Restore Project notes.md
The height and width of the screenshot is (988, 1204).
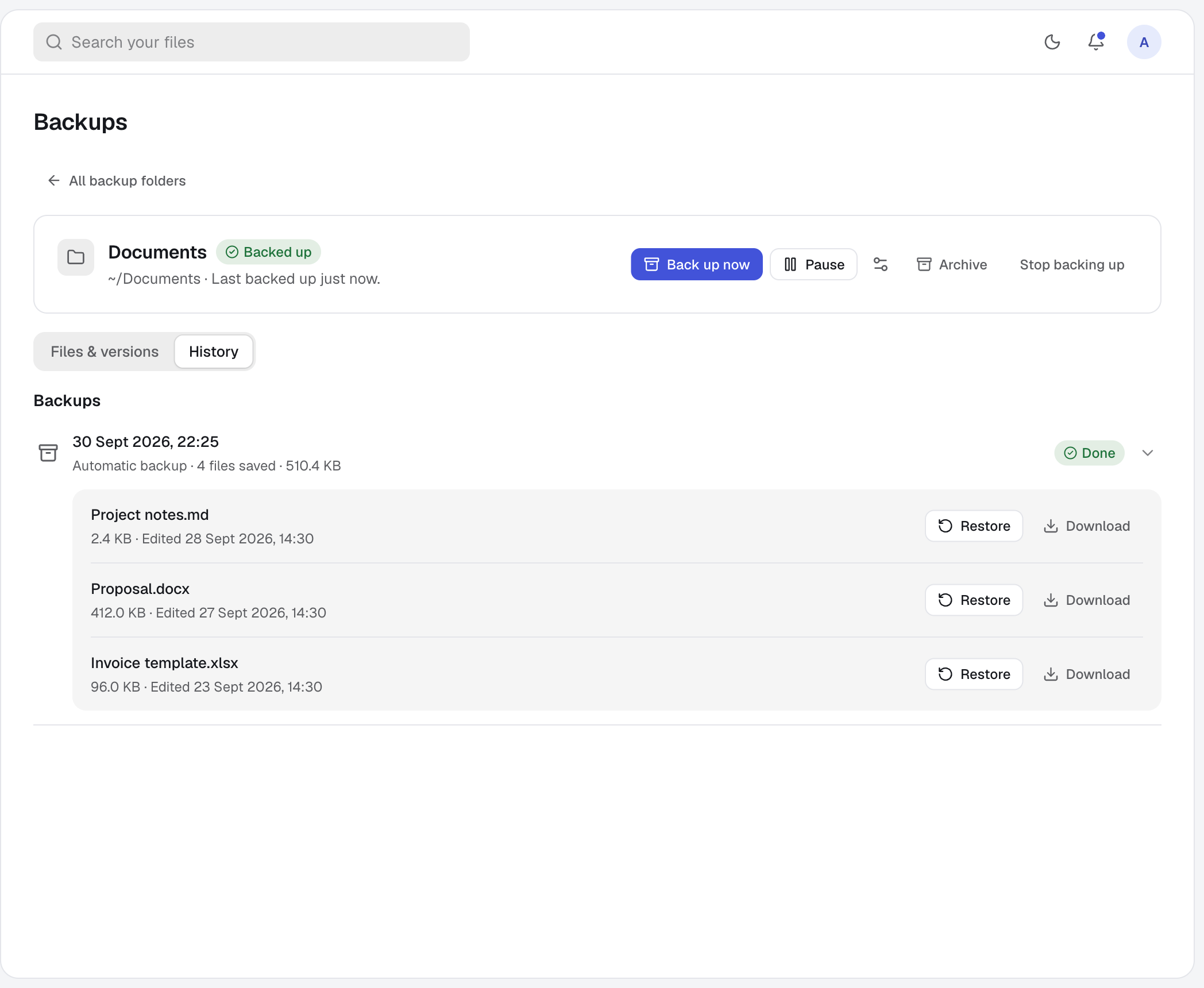(x=974, y=526)
